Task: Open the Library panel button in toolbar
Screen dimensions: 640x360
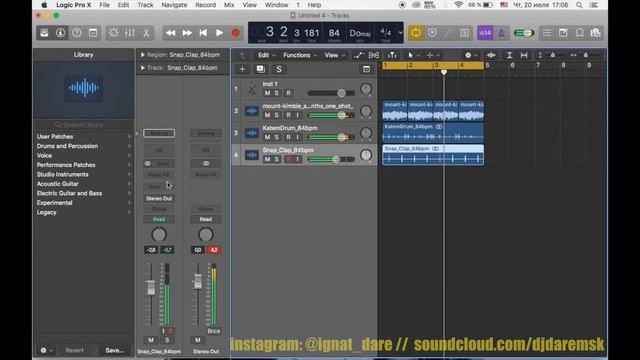Action: [x=44, y=33]
